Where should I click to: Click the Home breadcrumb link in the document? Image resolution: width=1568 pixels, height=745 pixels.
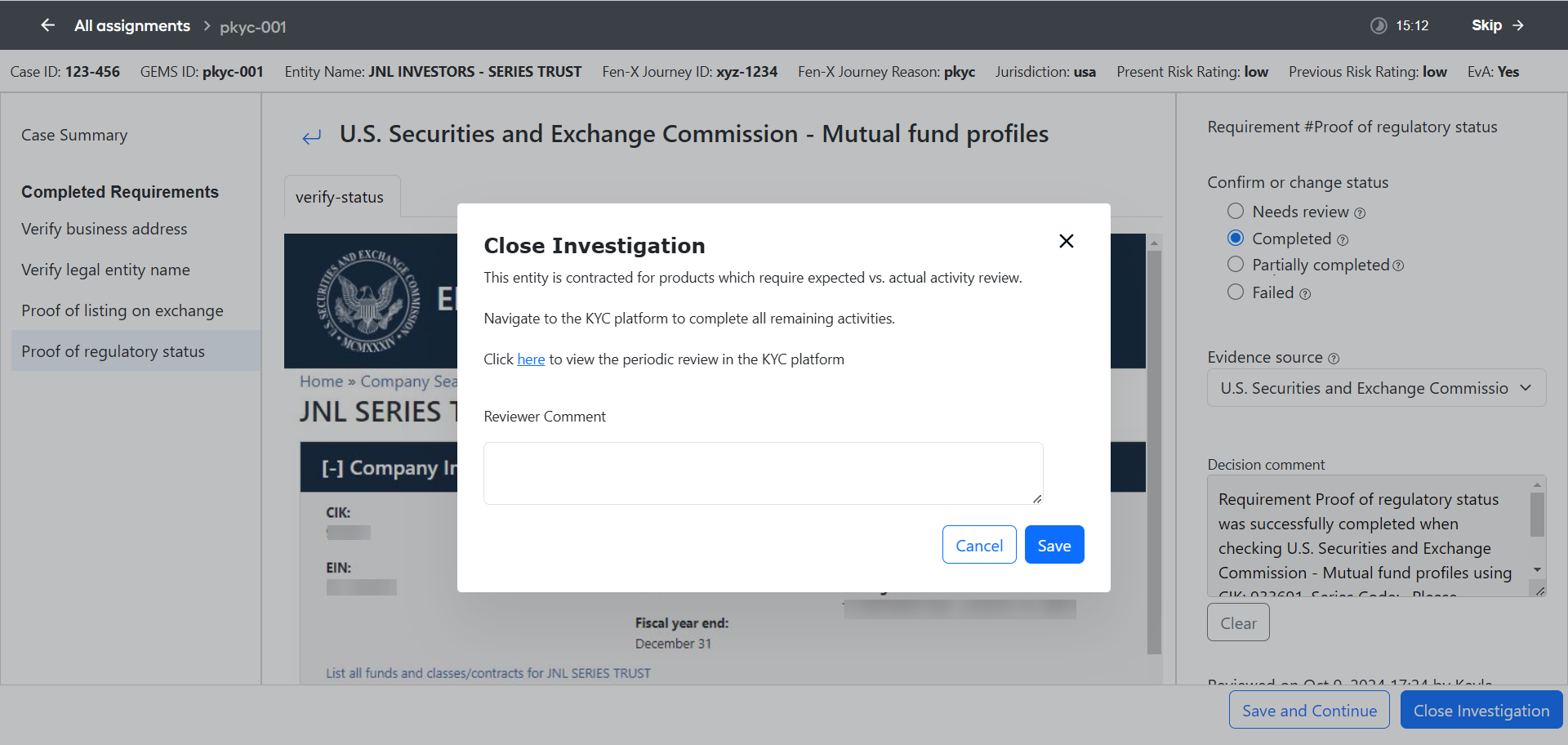(322, 381)
